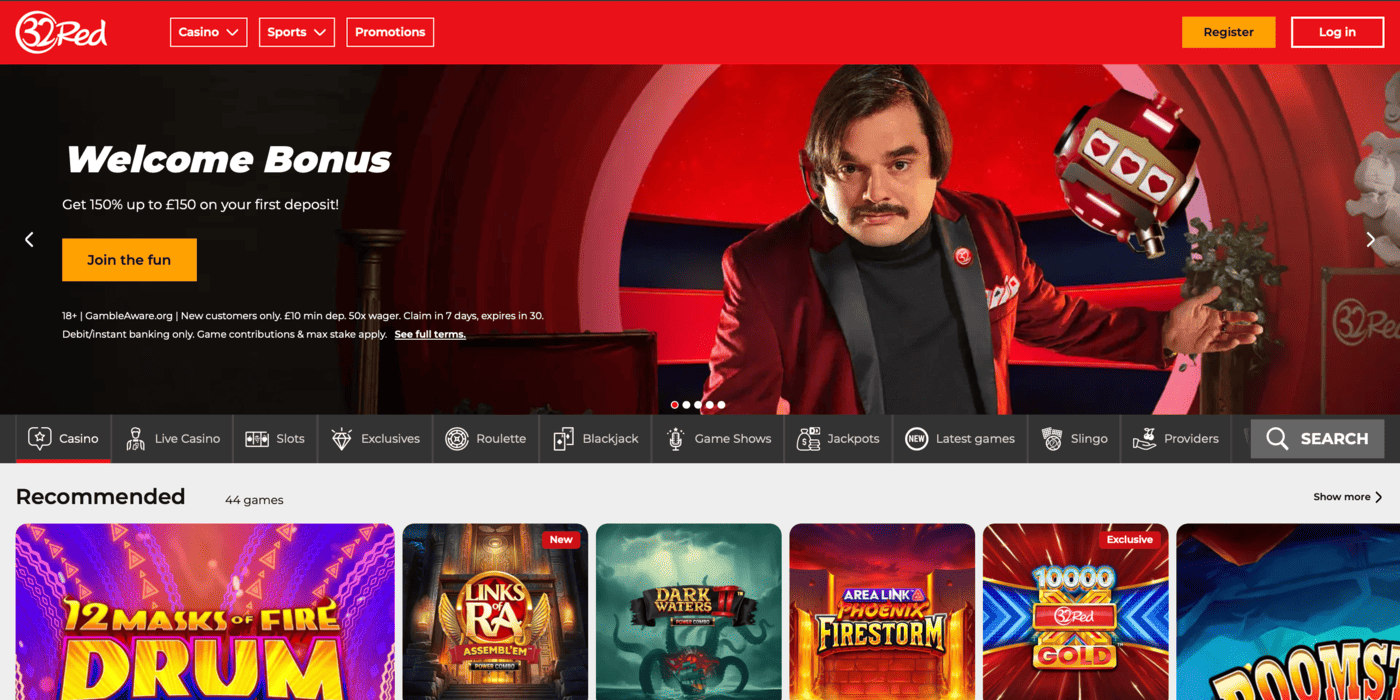Viewport: 1400px width, 700px height.
Task: Switch to the Exclusives tab label
Action: coord(390,439)
